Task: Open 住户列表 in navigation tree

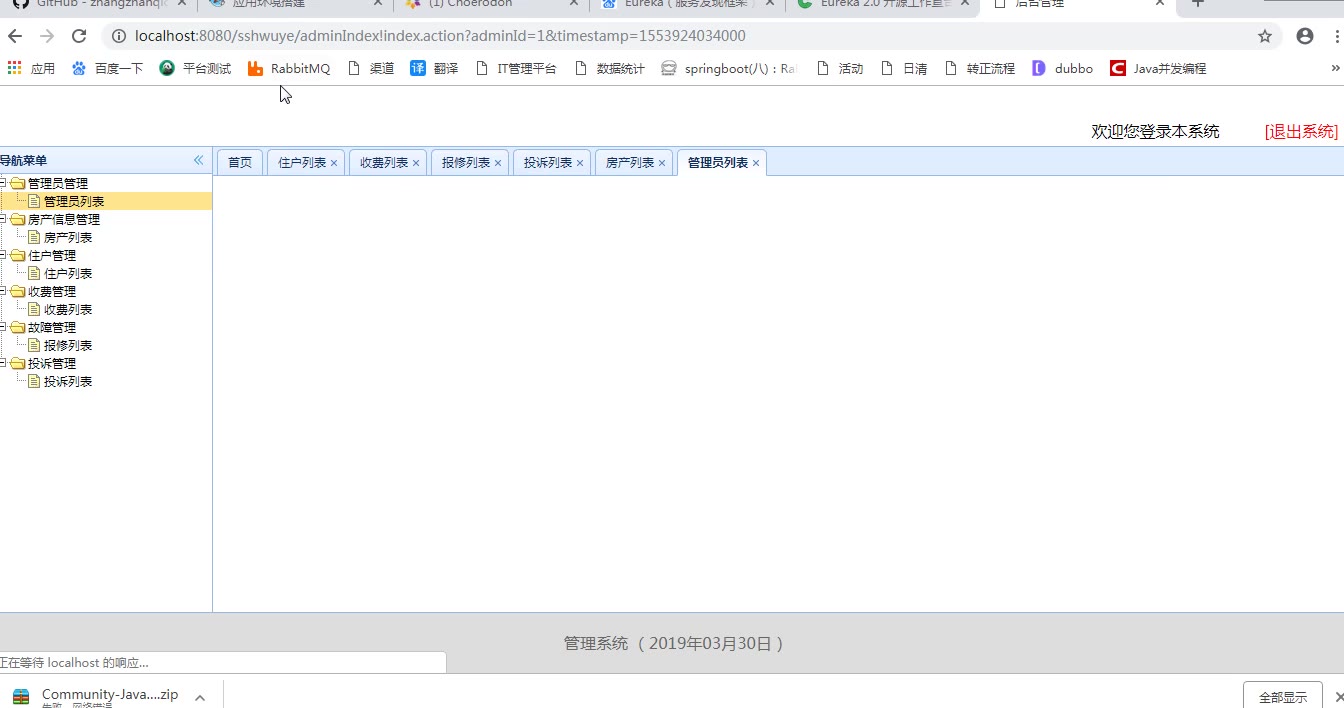Action: point(68,273)
